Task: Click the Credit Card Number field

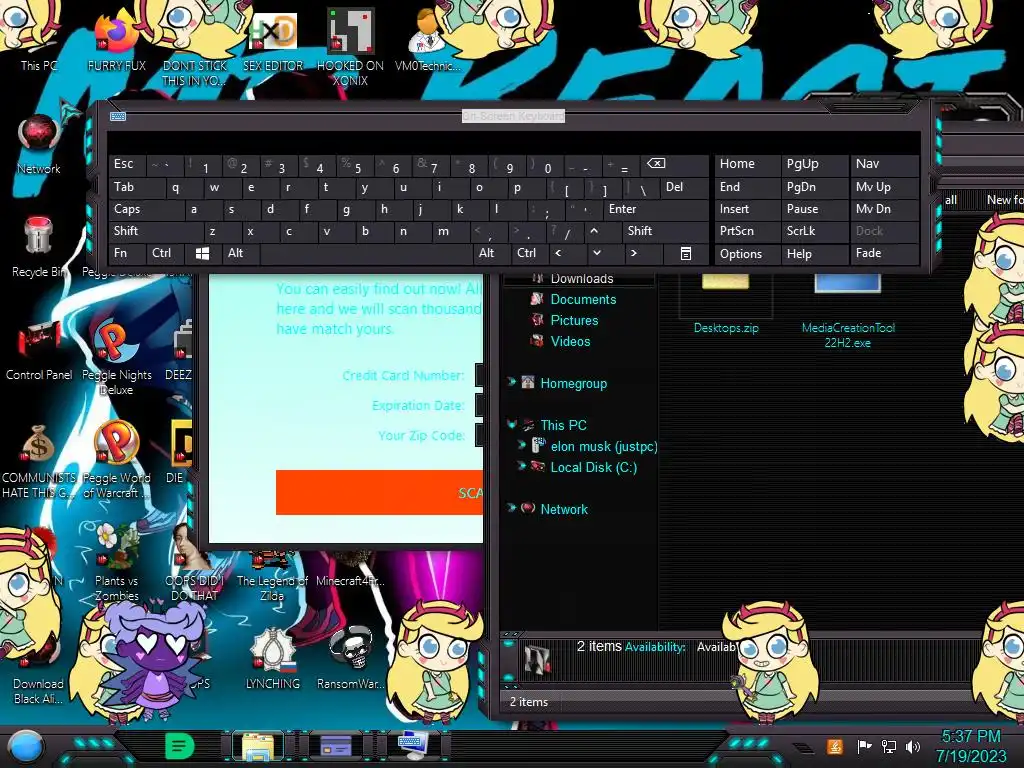Action: (x=479, y=375)
